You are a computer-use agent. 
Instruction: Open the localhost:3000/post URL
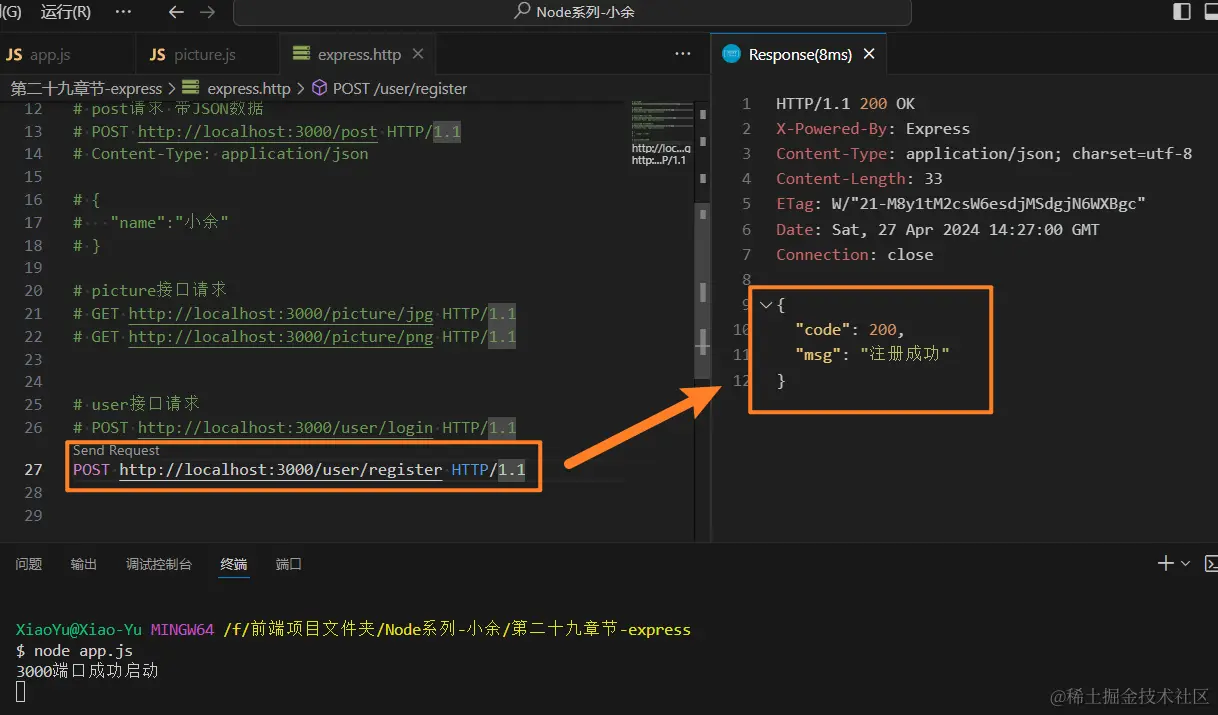[x=258, y=132]
